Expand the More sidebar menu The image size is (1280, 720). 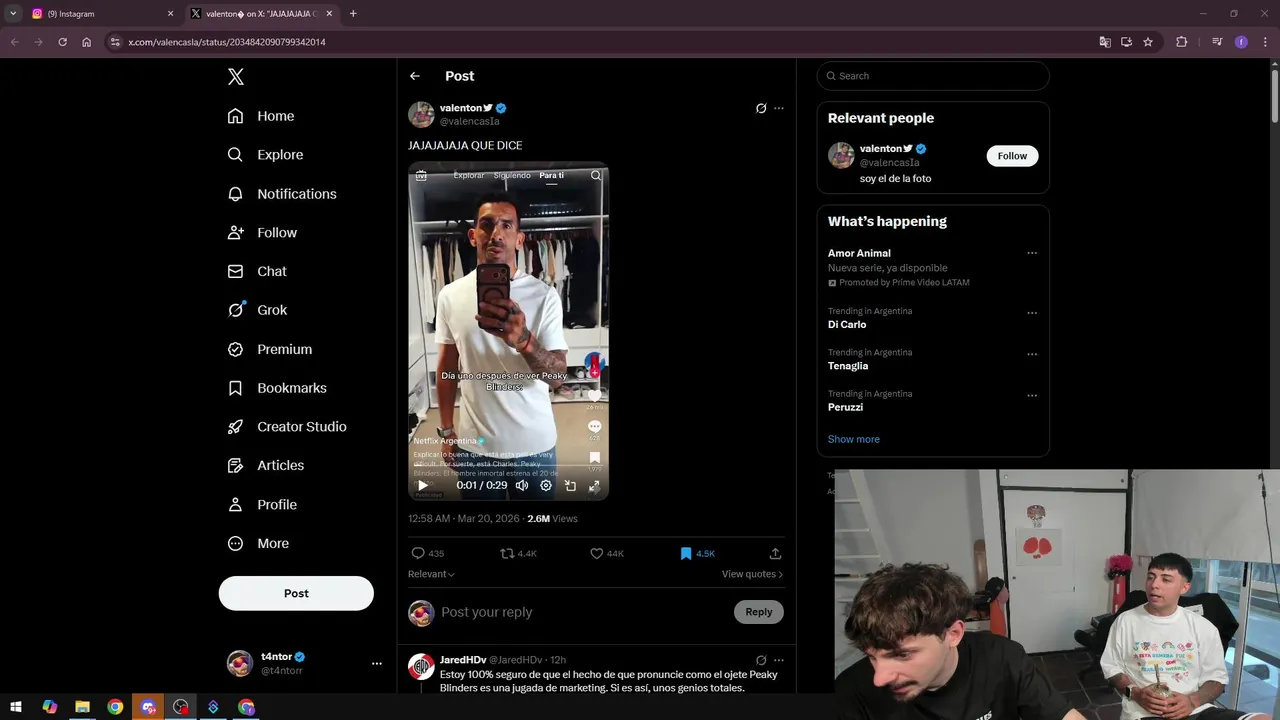(x=258, y=543)
